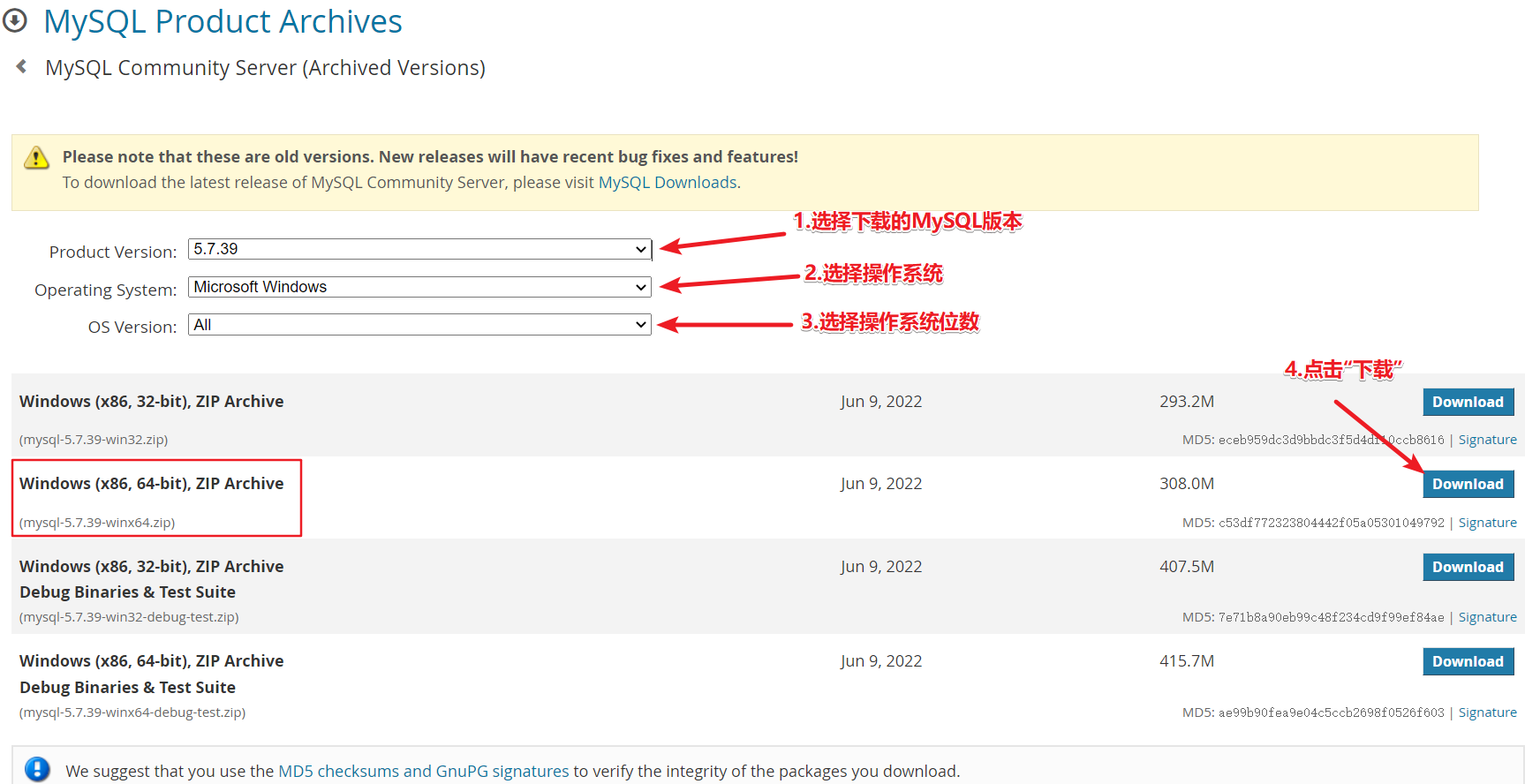Download the Windows 32-bit ZIP Archive (293.2M)
The width and height of the screenshot is (1540, 784).
(1468, 402)
